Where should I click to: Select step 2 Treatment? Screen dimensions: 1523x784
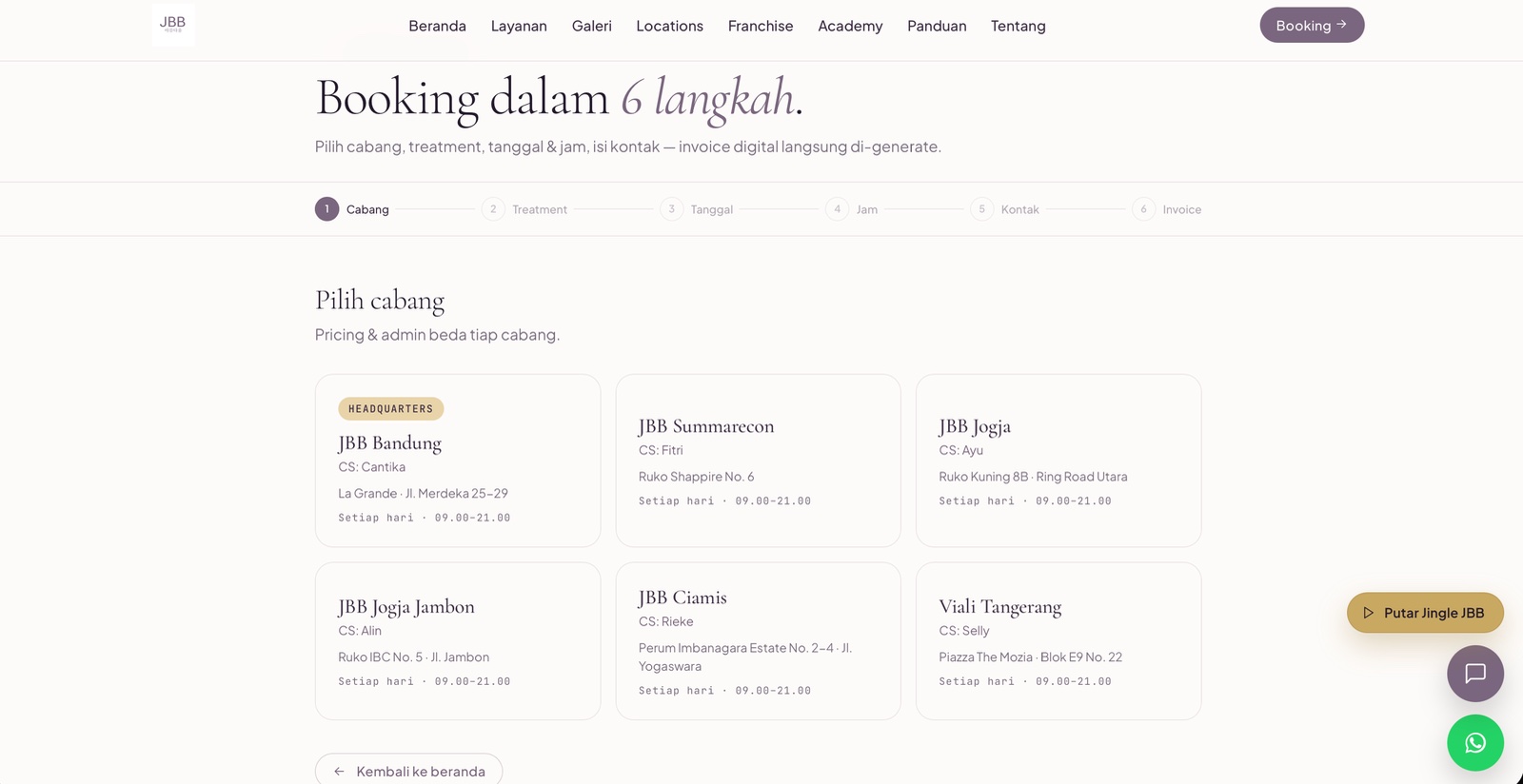[x=524, y=209]
